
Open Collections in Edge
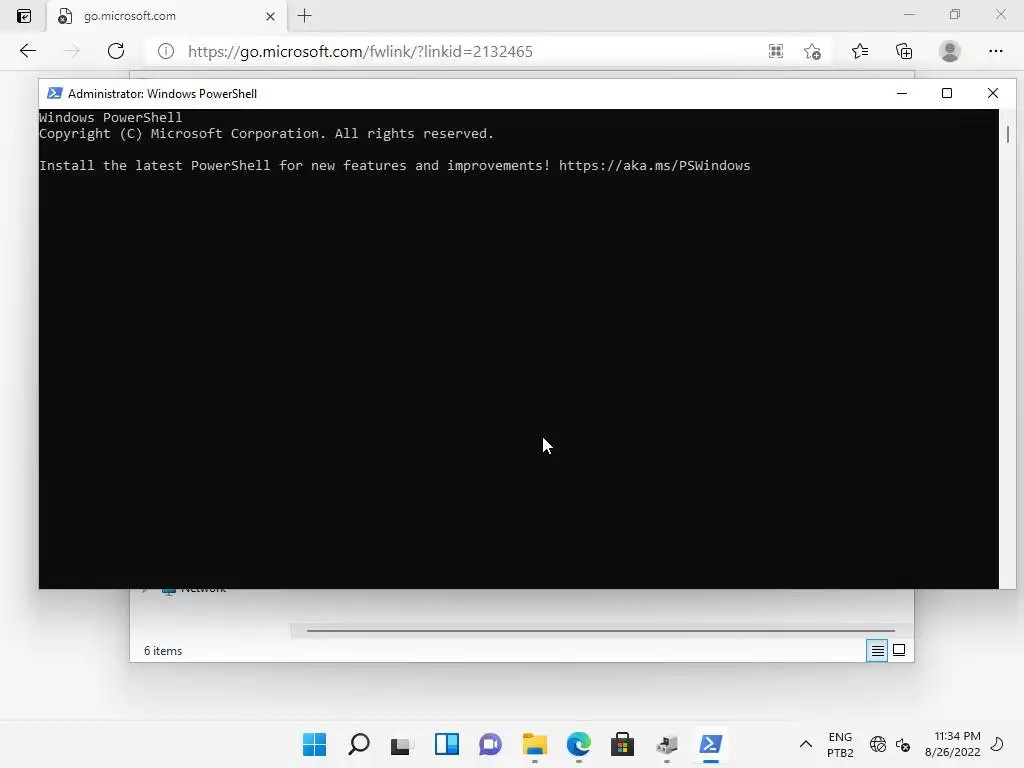tap(904, 51)
